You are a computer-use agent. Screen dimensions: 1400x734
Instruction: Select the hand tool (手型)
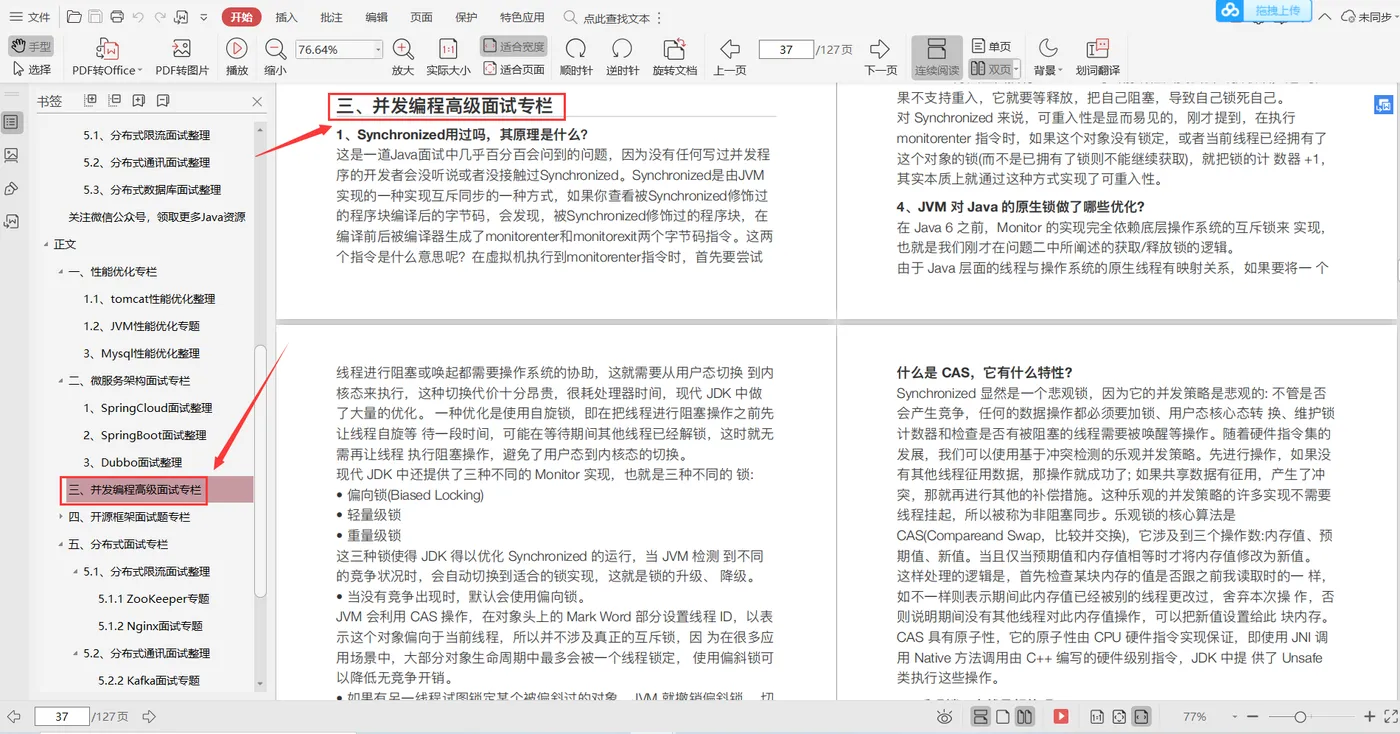31,47
